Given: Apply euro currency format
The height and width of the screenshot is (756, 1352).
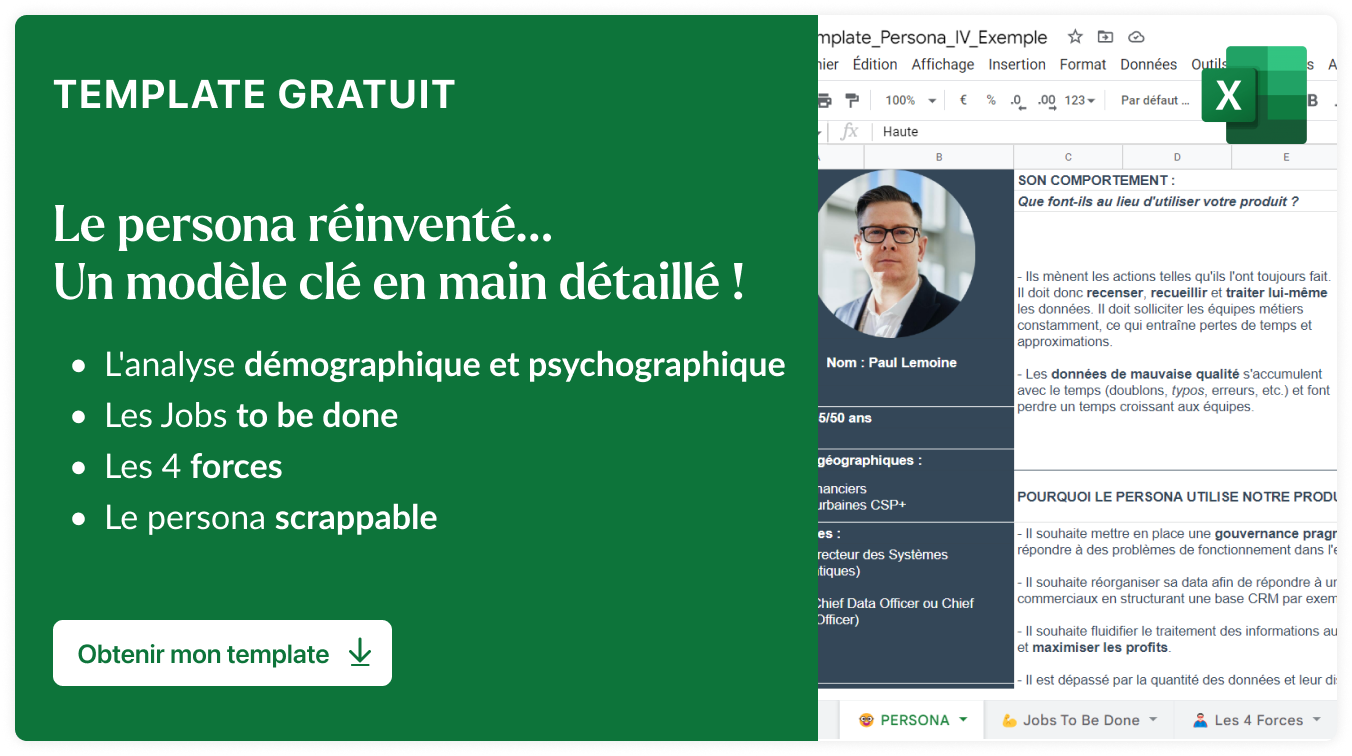Looking at the screenshot, I should click(963, 100).
